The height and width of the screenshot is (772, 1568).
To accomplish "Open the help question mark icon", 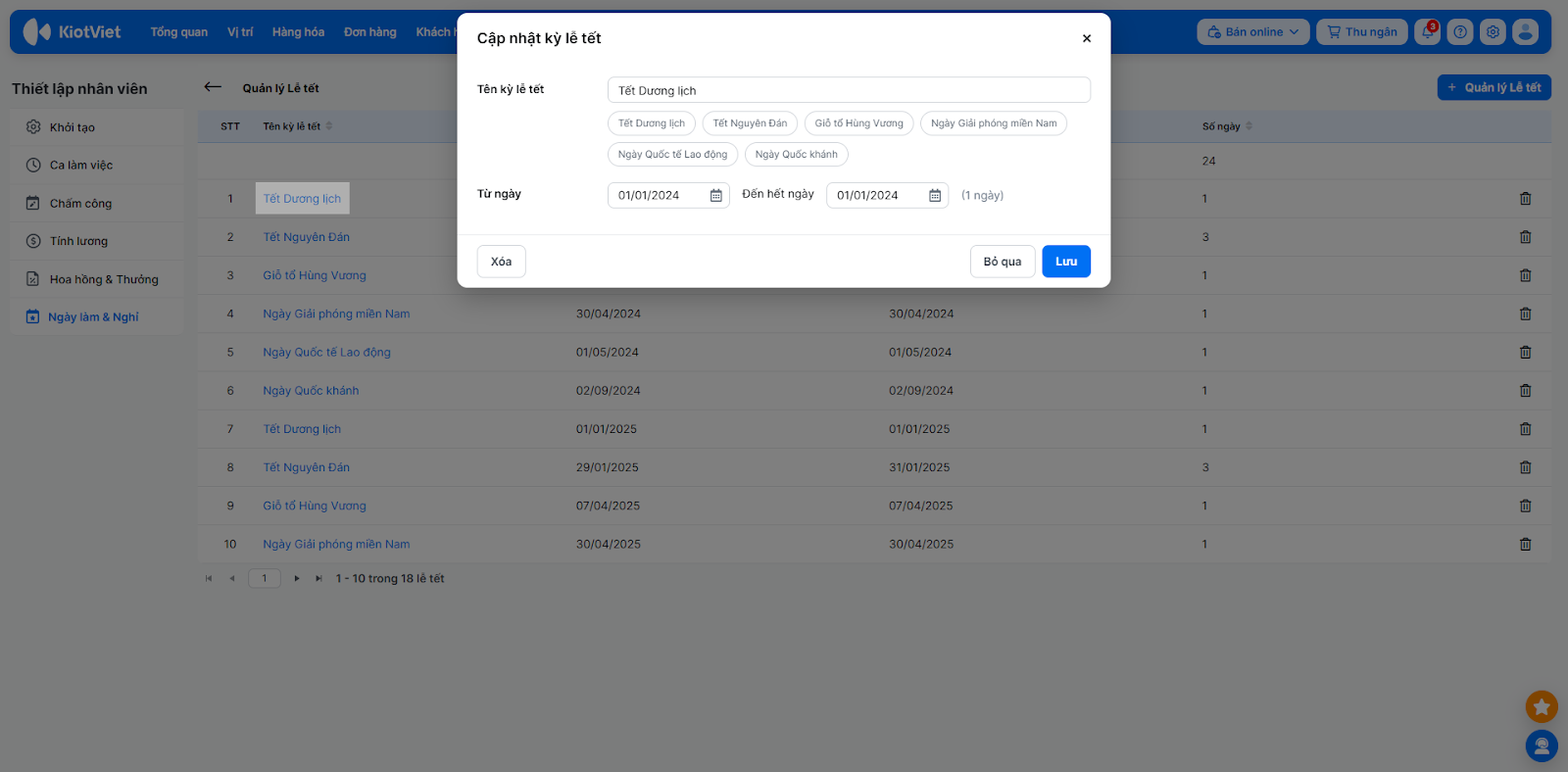I will point(1460,31).
